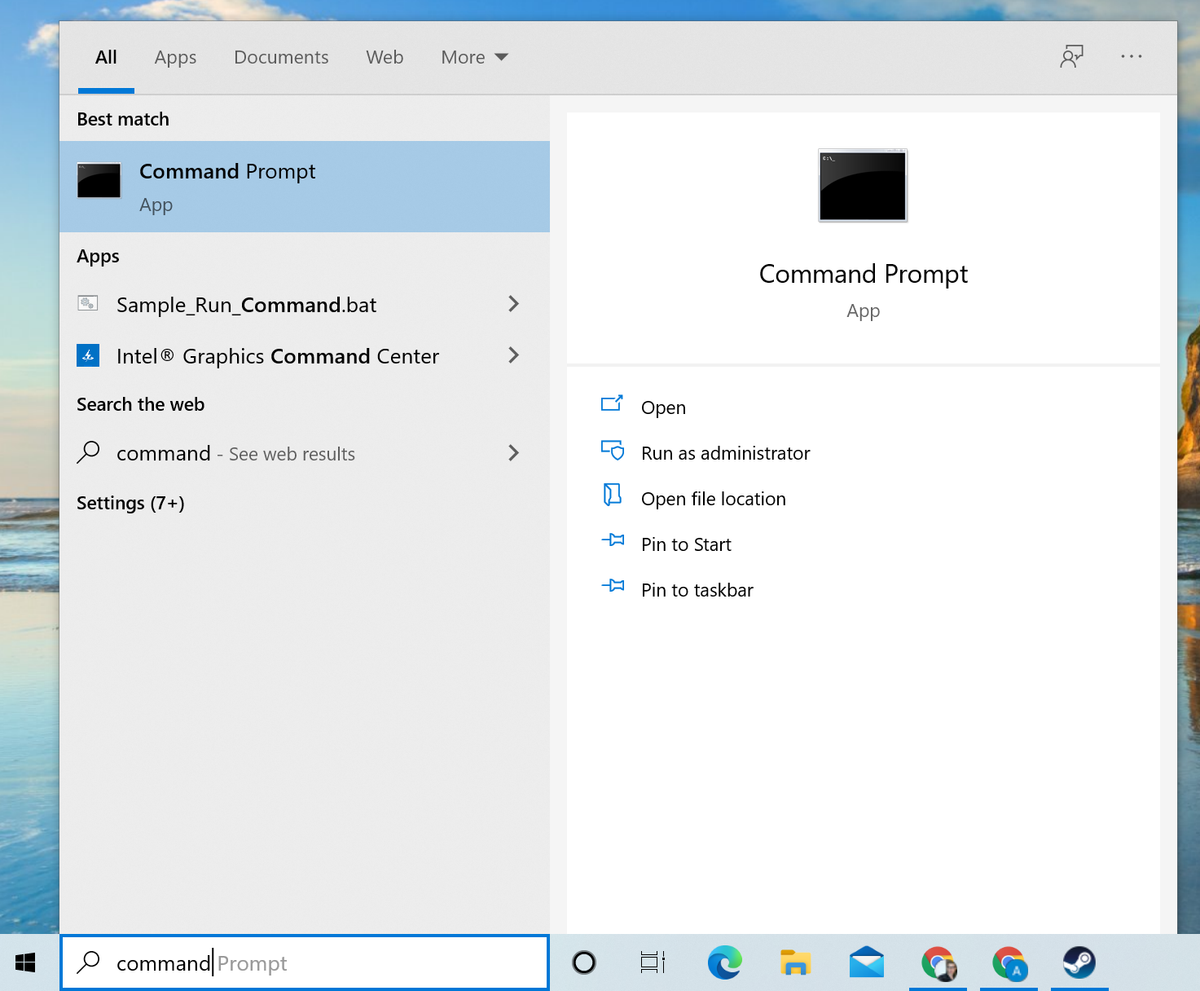Launch the Steam app from the taskbar
The image size is (1200, 991).
tap(1078, 963)
